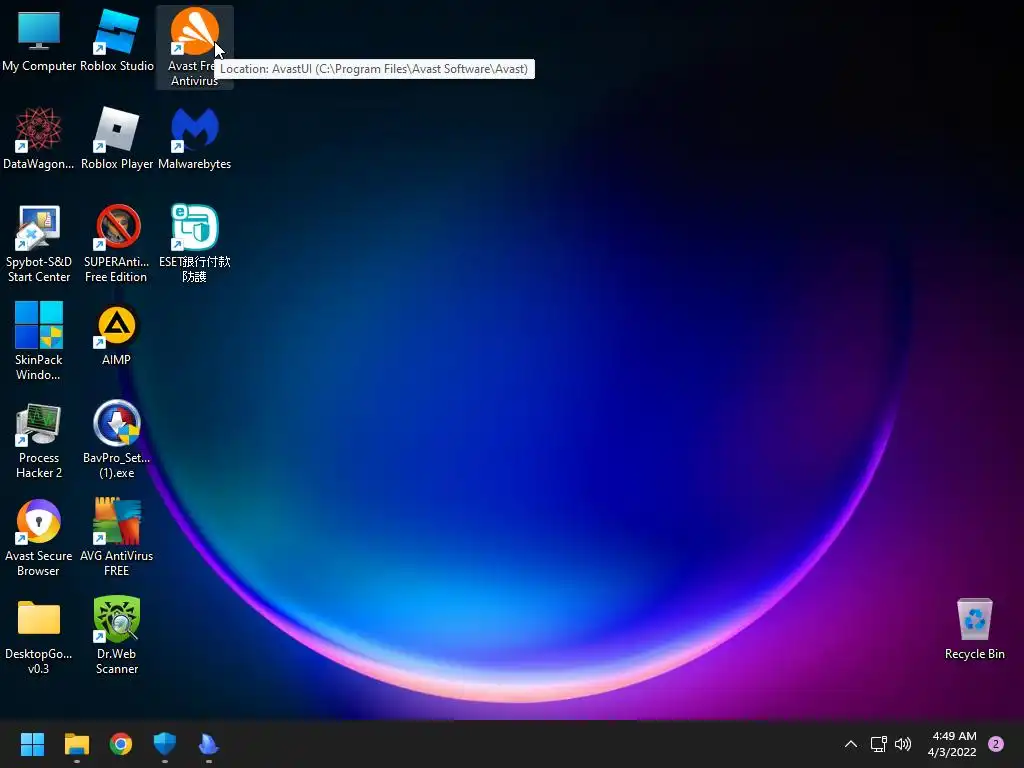Image resolution: width=1024 pixels, height=768 pixels.
Task: Open the clock showing 4:49 AM
Action: 952,744
